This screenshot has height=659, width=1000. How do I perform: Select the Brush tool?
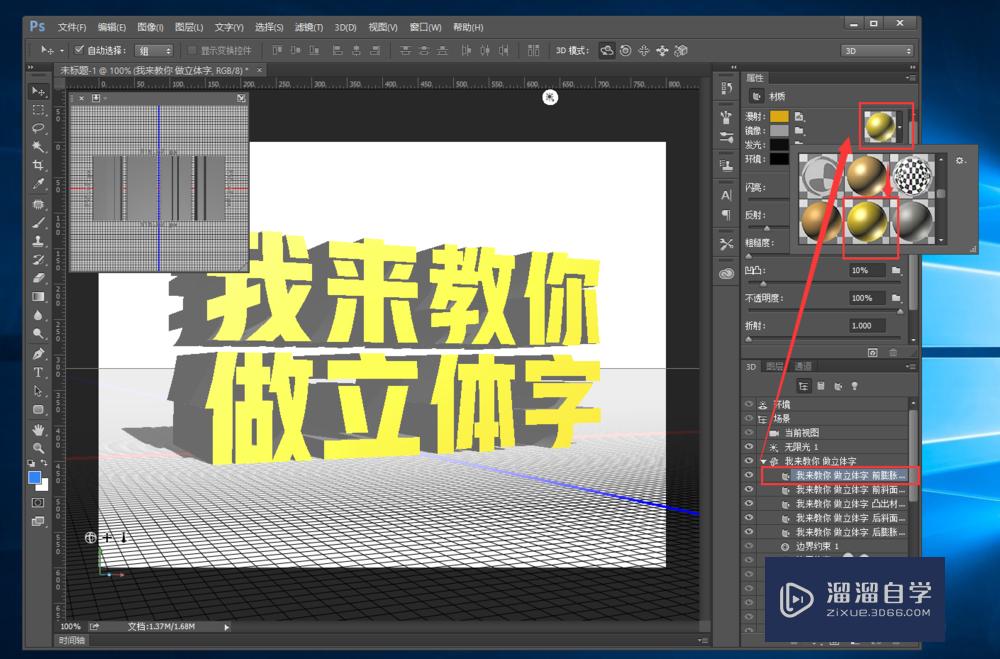38,223
